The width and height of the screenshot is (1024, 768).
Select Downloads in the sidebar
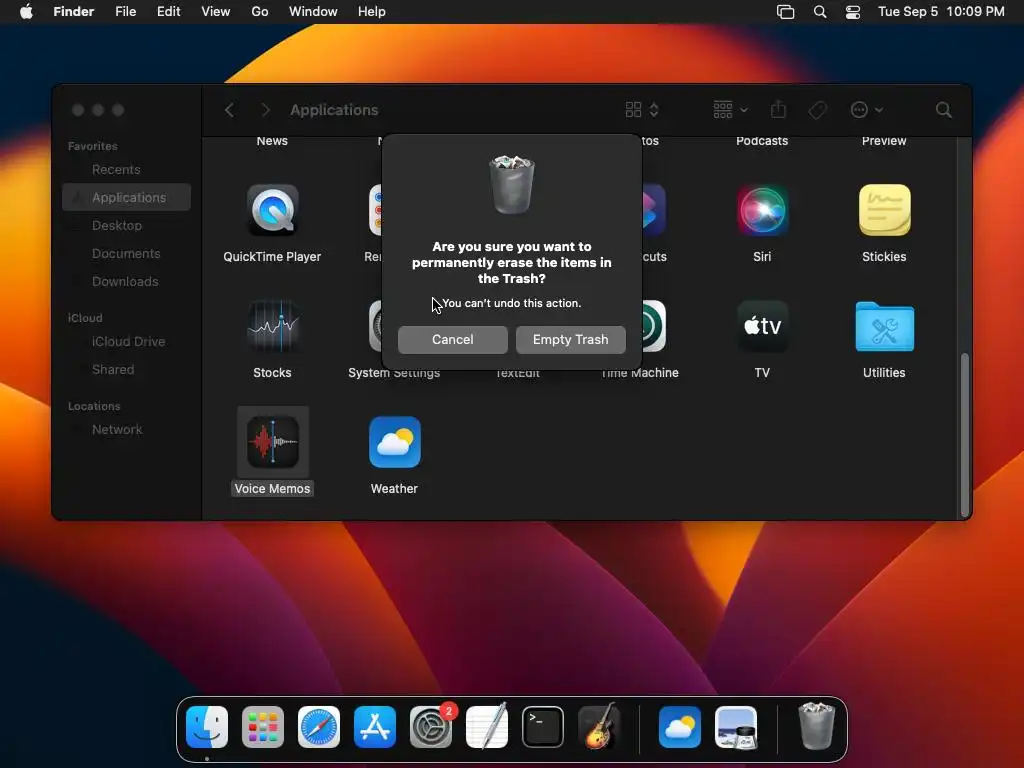click(127, 281)
